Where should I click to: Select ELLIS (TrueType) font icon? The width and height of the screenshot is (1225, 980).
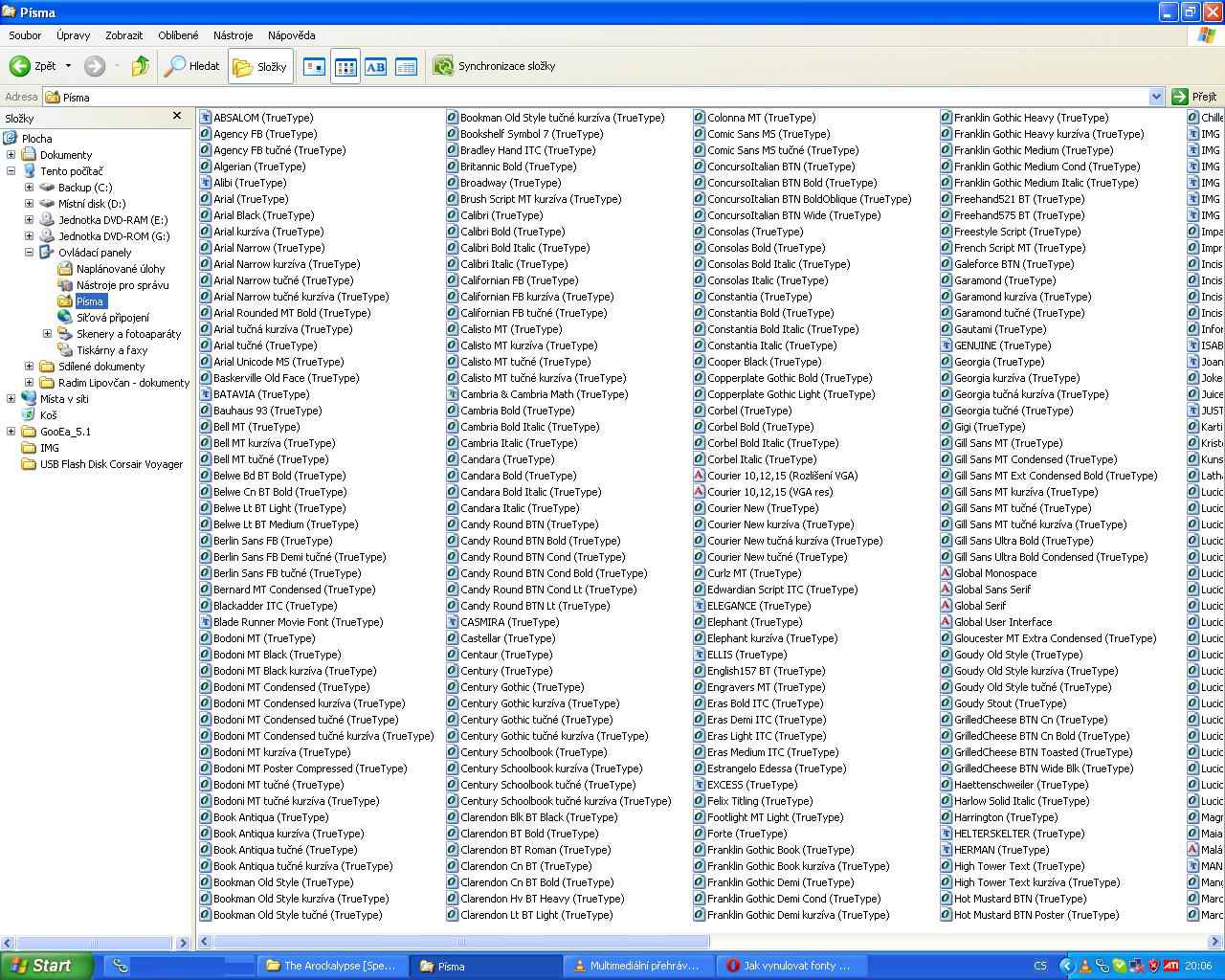click(700, 655)
